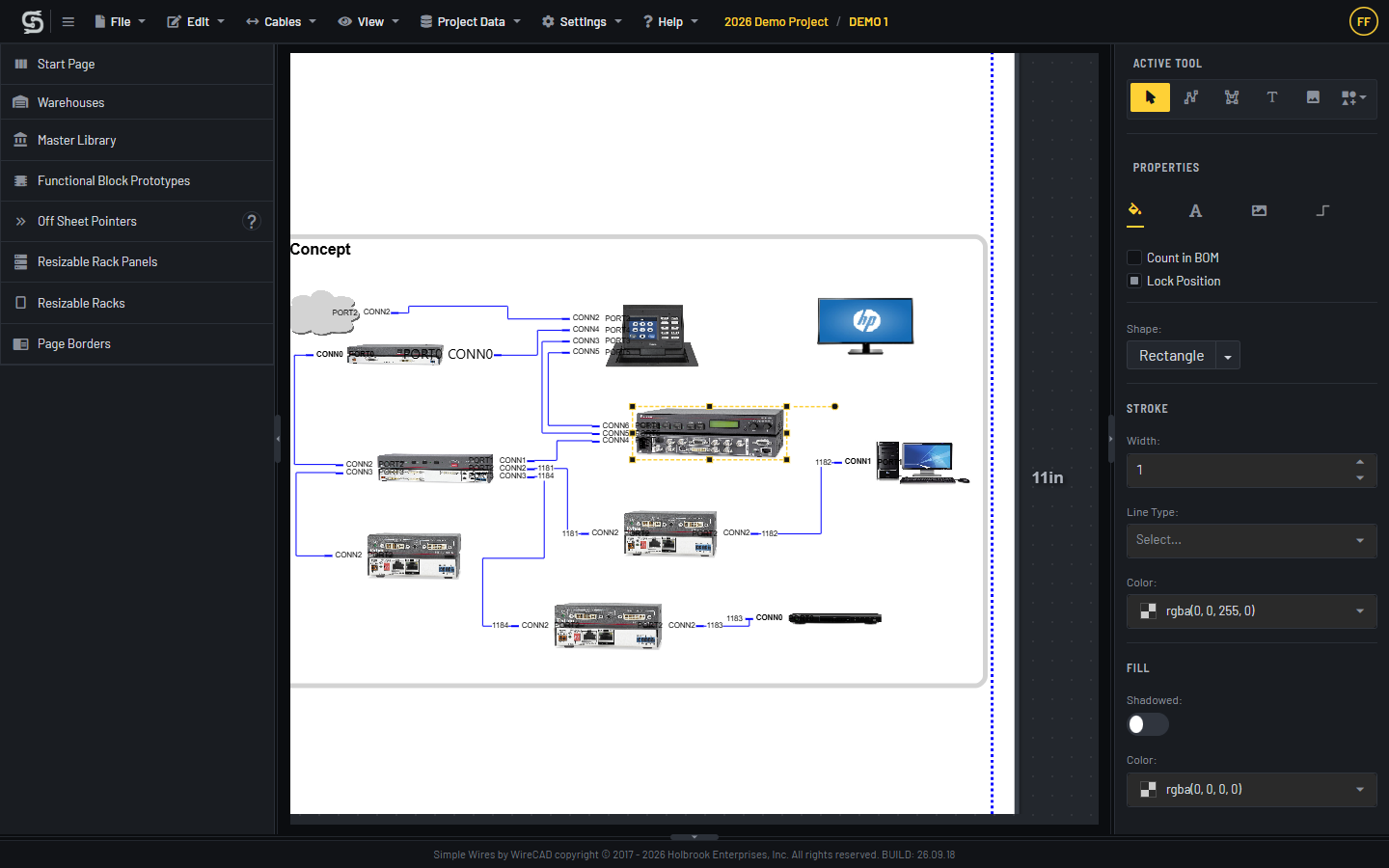1389x868 pixels.
Task: Switch to connector line properties tab
Action: coord(1322,211)
